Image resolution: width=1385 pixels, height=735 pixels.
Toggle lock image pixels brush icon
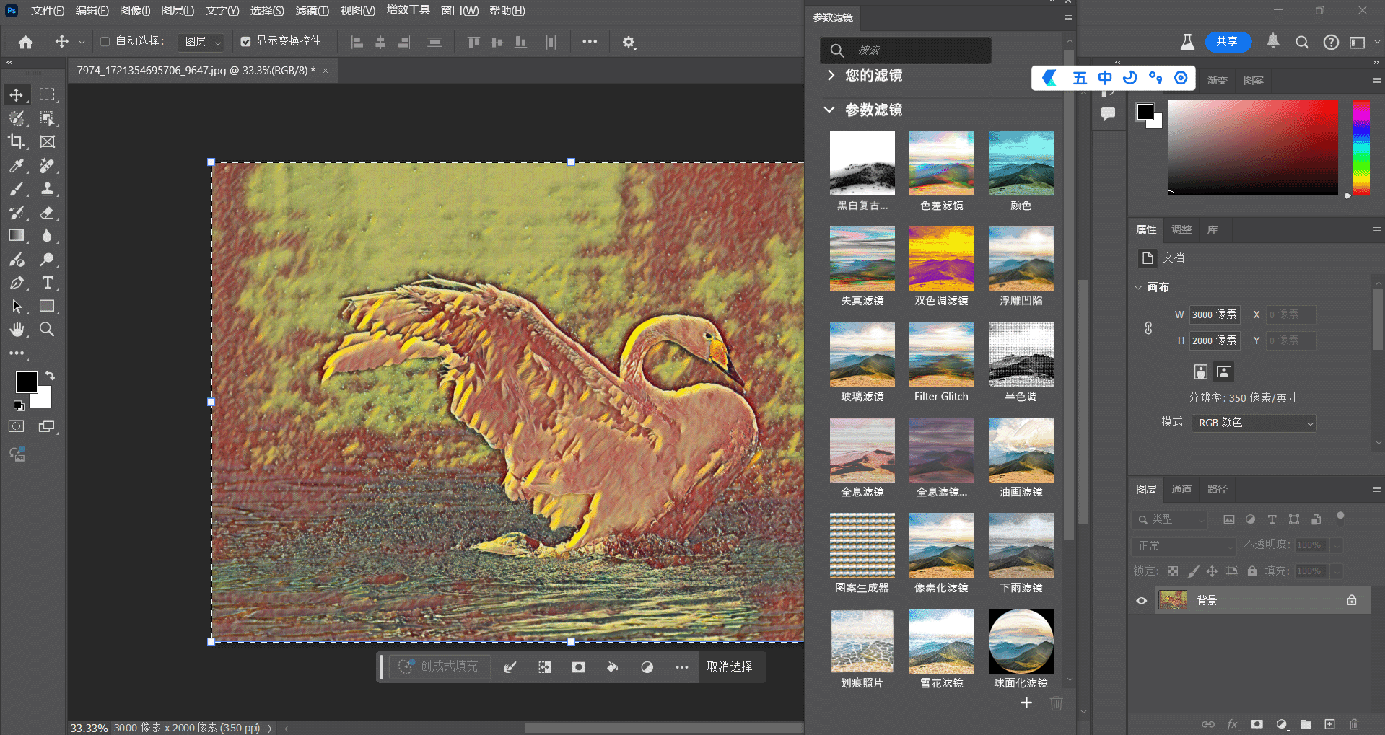(1192, 571)
